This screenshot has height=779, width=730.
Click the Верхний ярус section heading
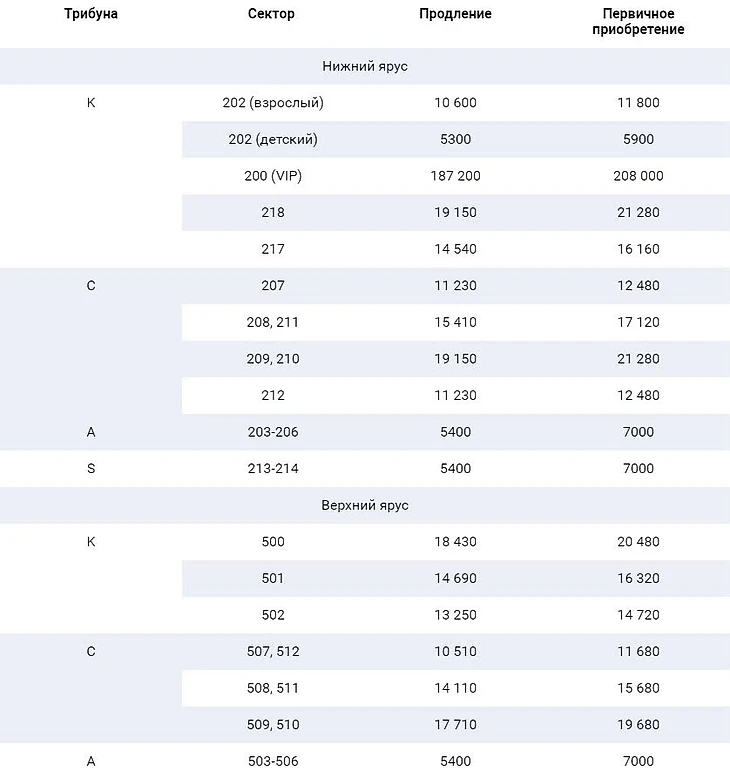[365, 505]
